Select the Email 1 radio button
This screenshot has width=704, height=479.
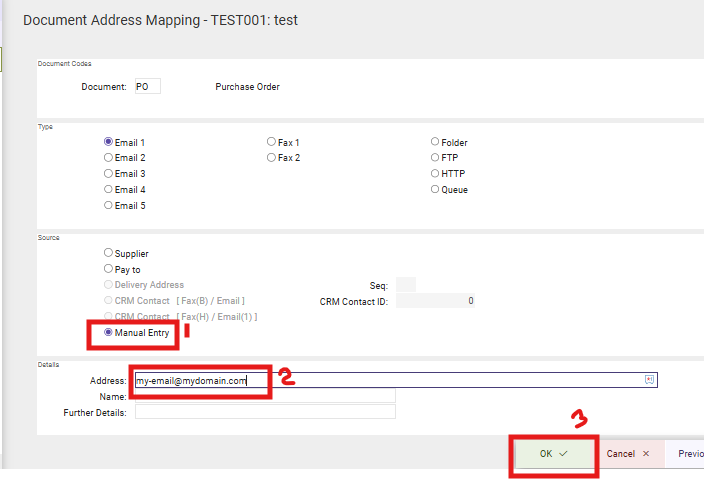[109, 142]
